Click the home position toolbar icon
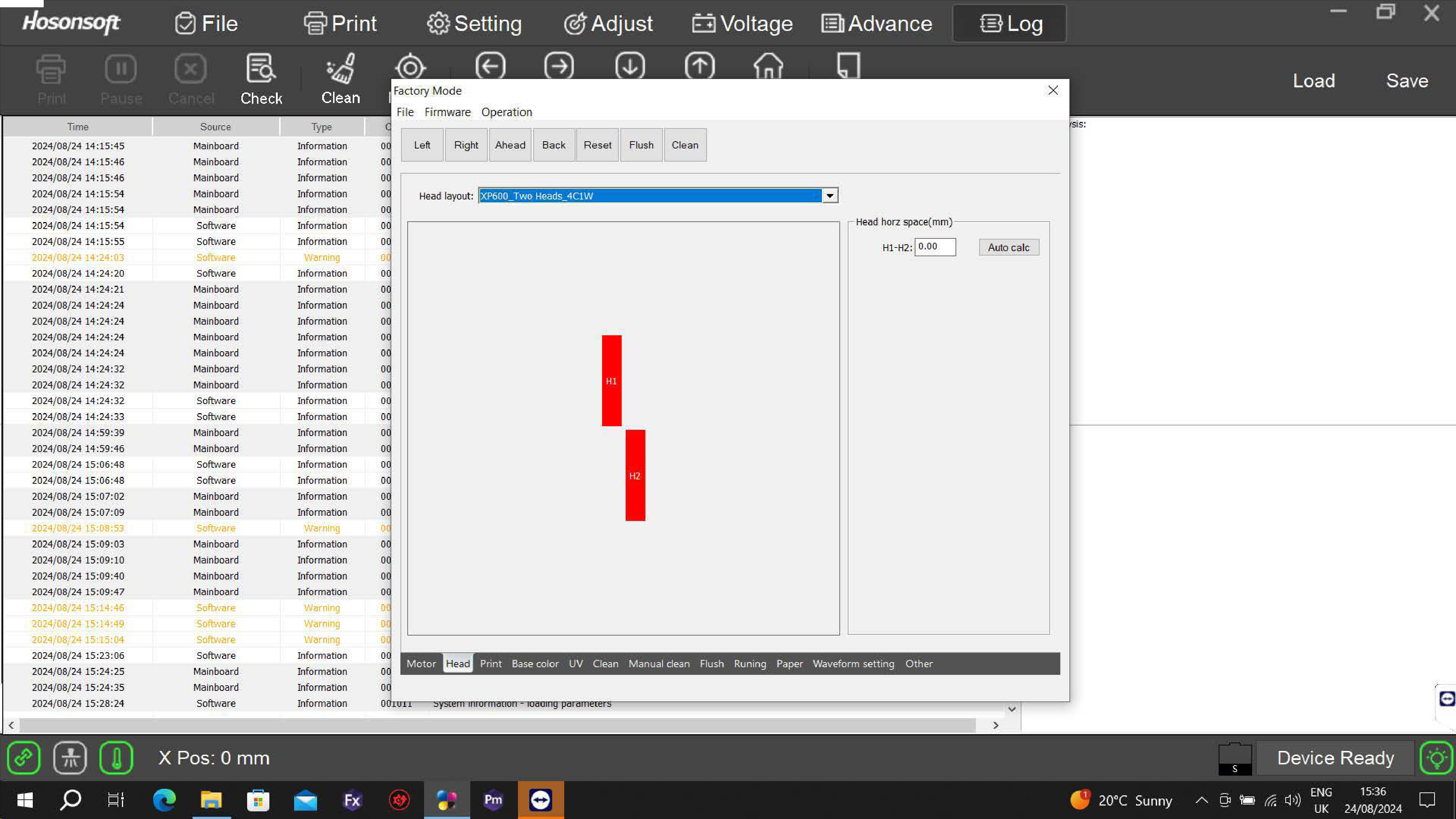1456x819 pixels. pos(768,66)
